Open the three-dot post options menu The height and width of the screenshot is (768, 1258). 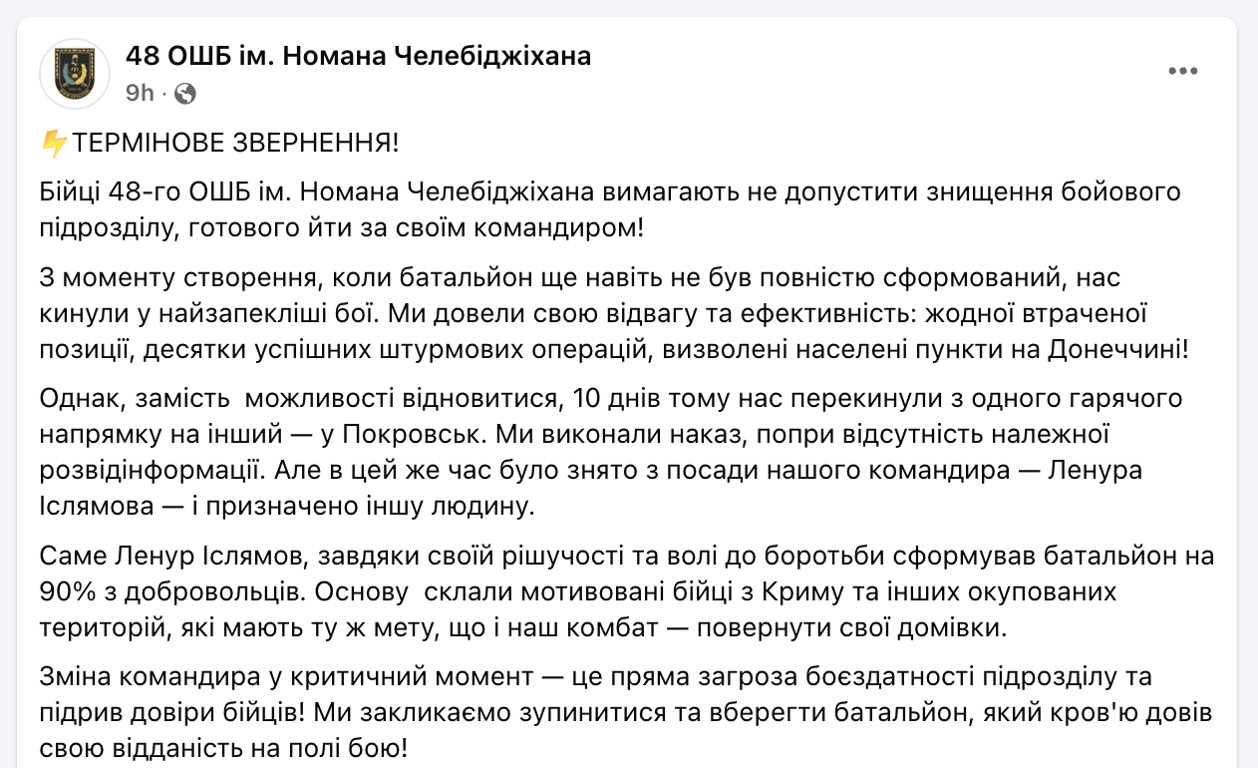point(1183,71)
